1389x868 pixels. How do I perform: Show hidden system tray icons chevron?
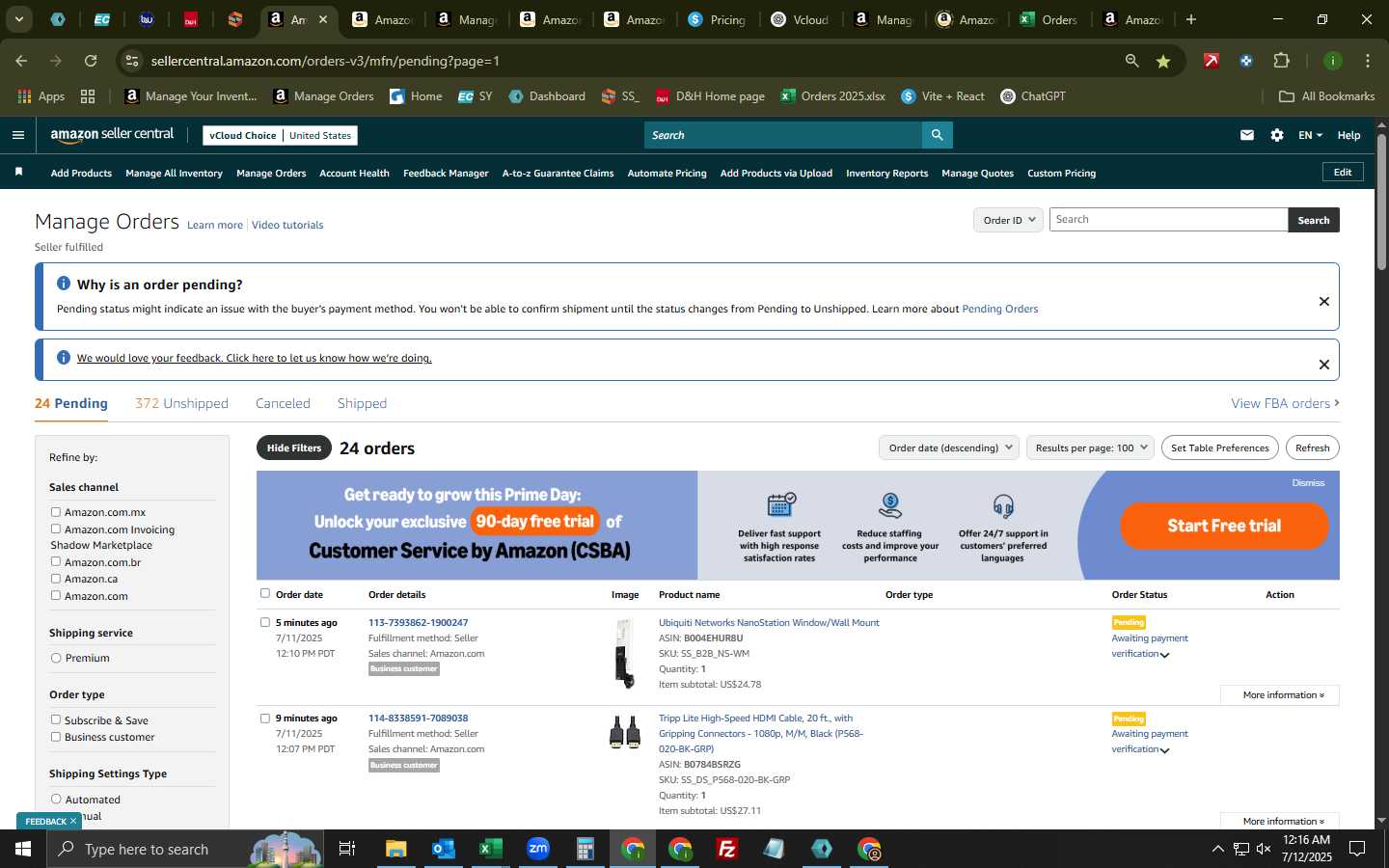1217,849
